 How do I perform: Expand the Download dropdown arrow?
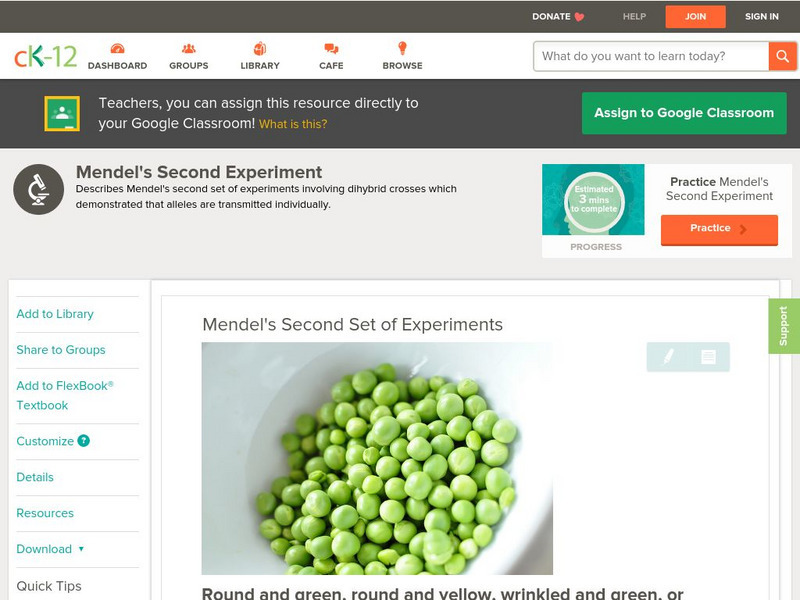coord(81,549)
